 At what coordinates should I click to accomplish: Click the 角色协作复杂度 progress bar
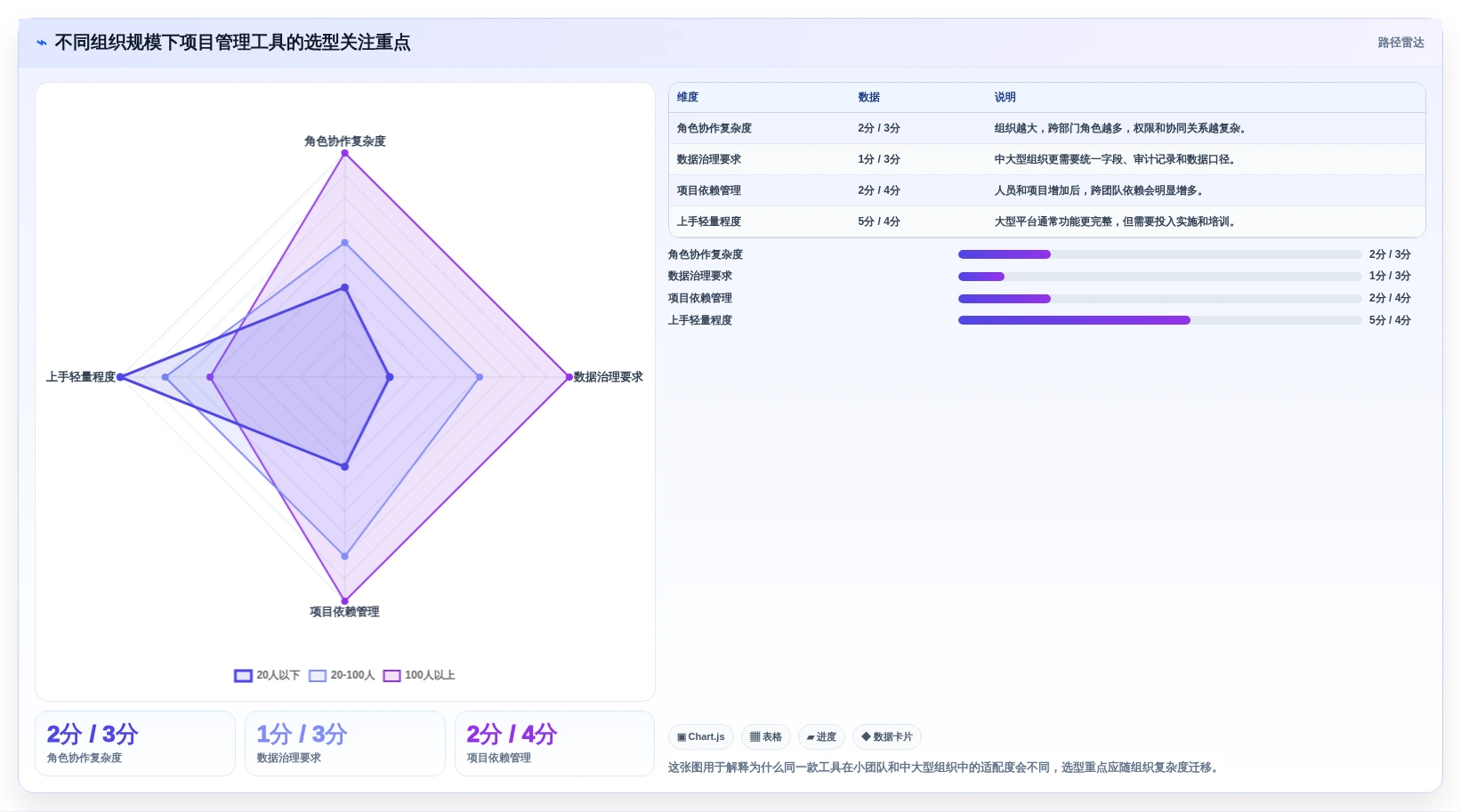[x=1159, y=254]
